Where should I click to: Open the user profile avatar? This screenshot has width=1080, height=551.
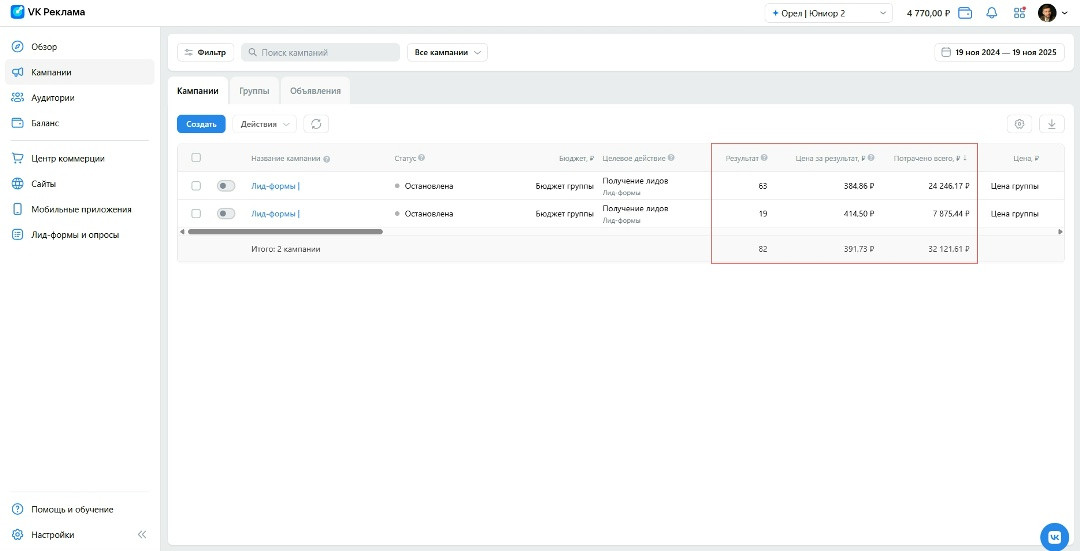tap(1047, 13)
